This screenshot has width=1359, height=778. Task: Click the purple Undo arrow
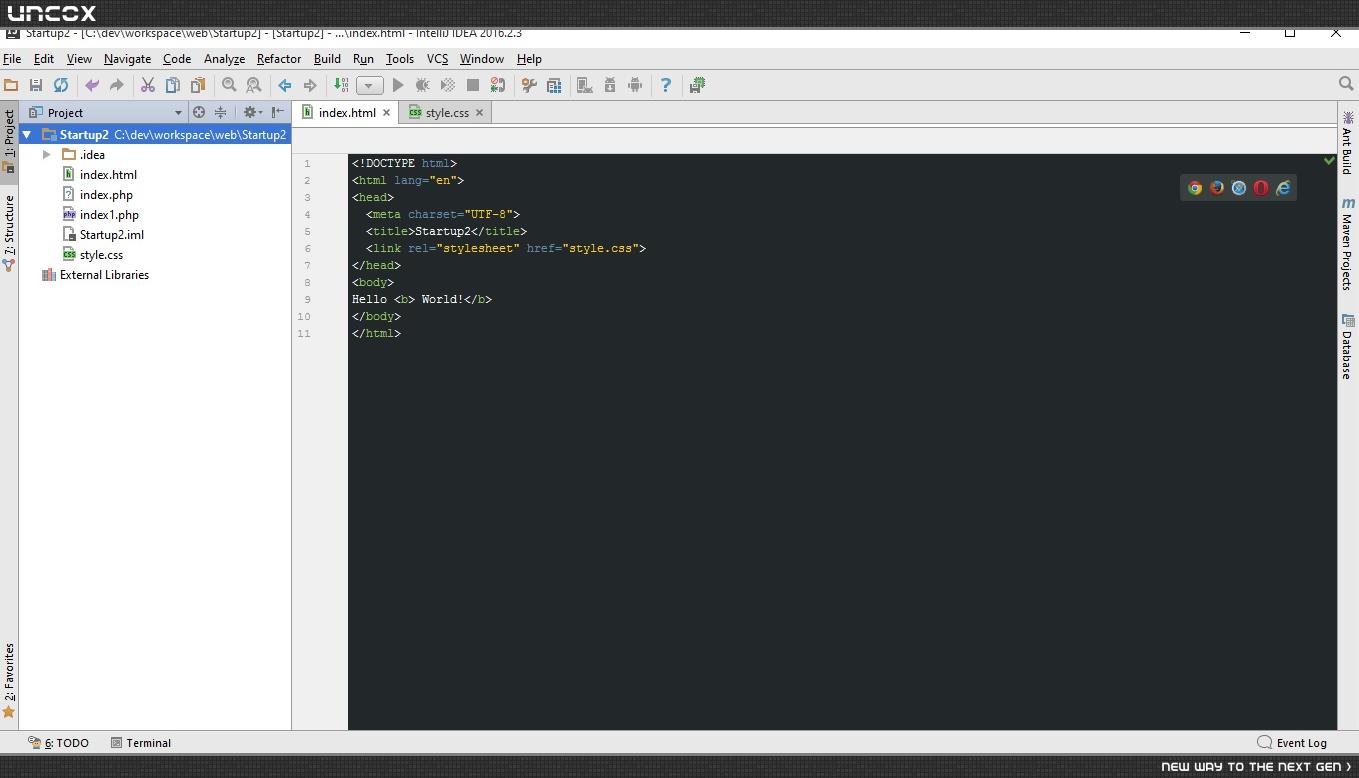[92, 85]
